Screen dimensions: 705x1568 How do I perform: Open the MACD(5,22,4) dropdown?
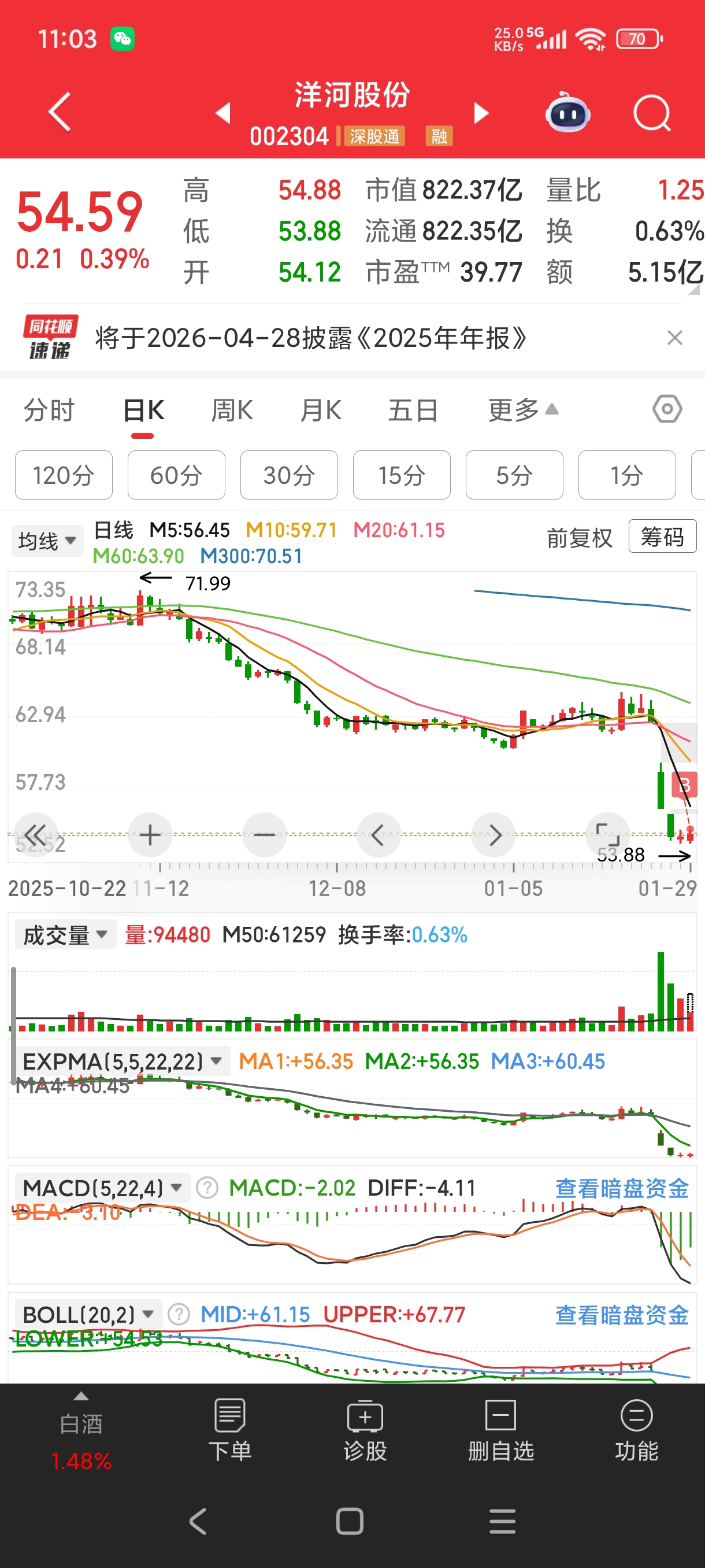pos(102,1188)
